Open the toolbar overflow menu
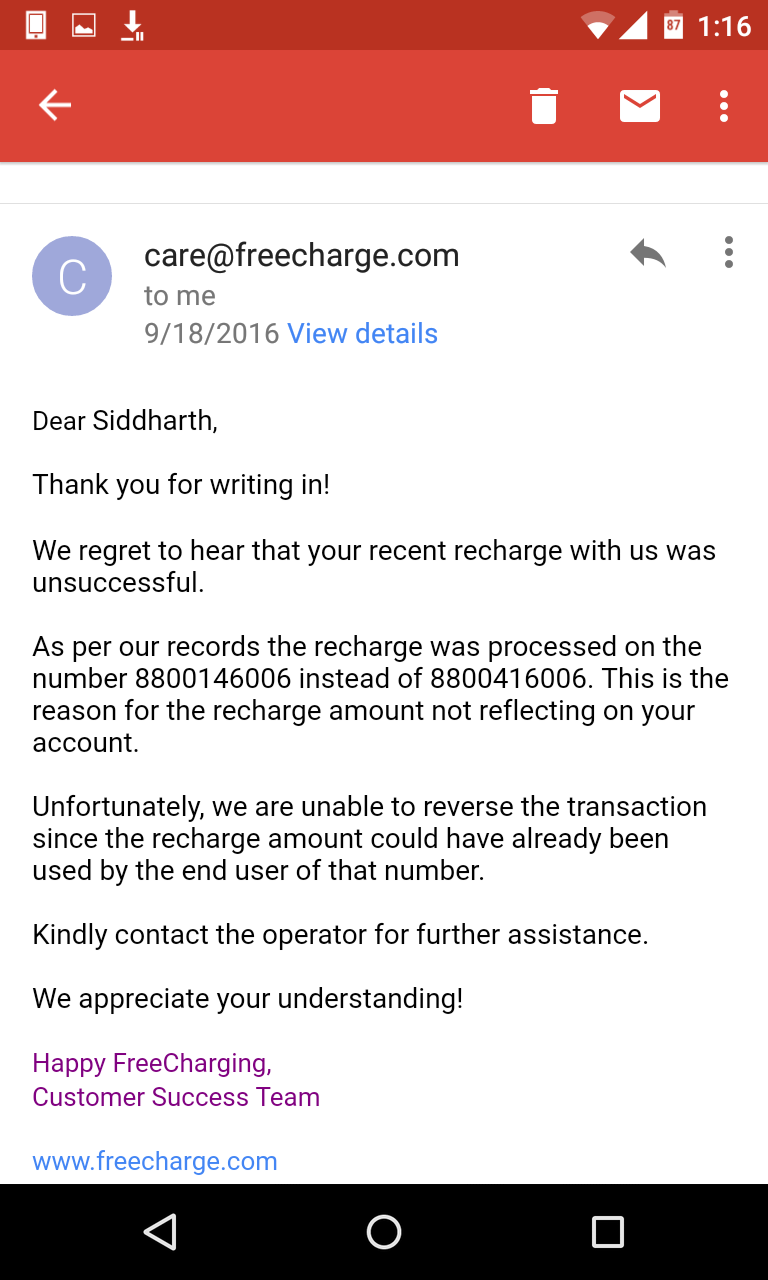 (x=724, y=105)
